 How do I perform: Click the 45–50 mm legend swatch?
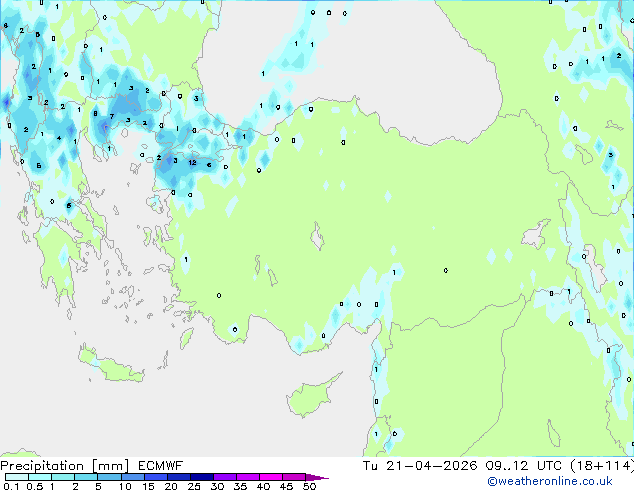pyautogui.click(x=294, y=477)
